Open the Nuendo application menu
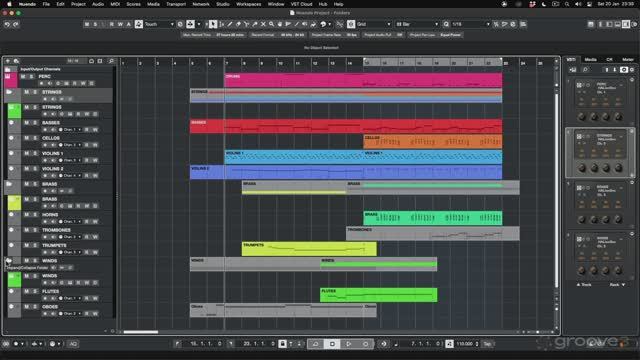Image resolution: width=640 pixels, height=360 pixels. click(27, 4)
